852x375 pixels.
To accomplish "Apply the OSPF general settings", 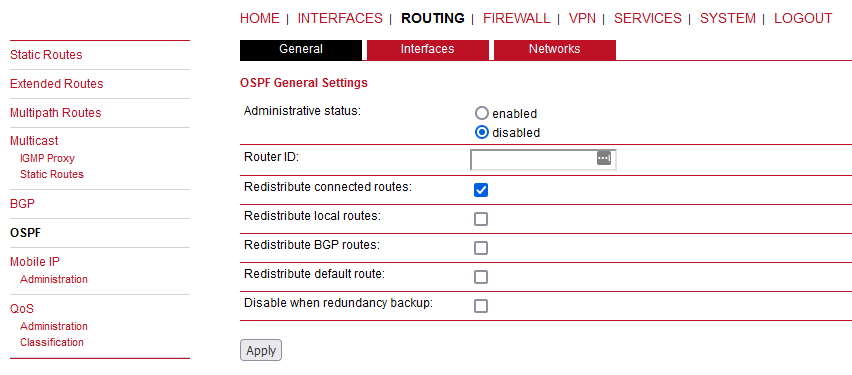I will [x=261, y=351].
